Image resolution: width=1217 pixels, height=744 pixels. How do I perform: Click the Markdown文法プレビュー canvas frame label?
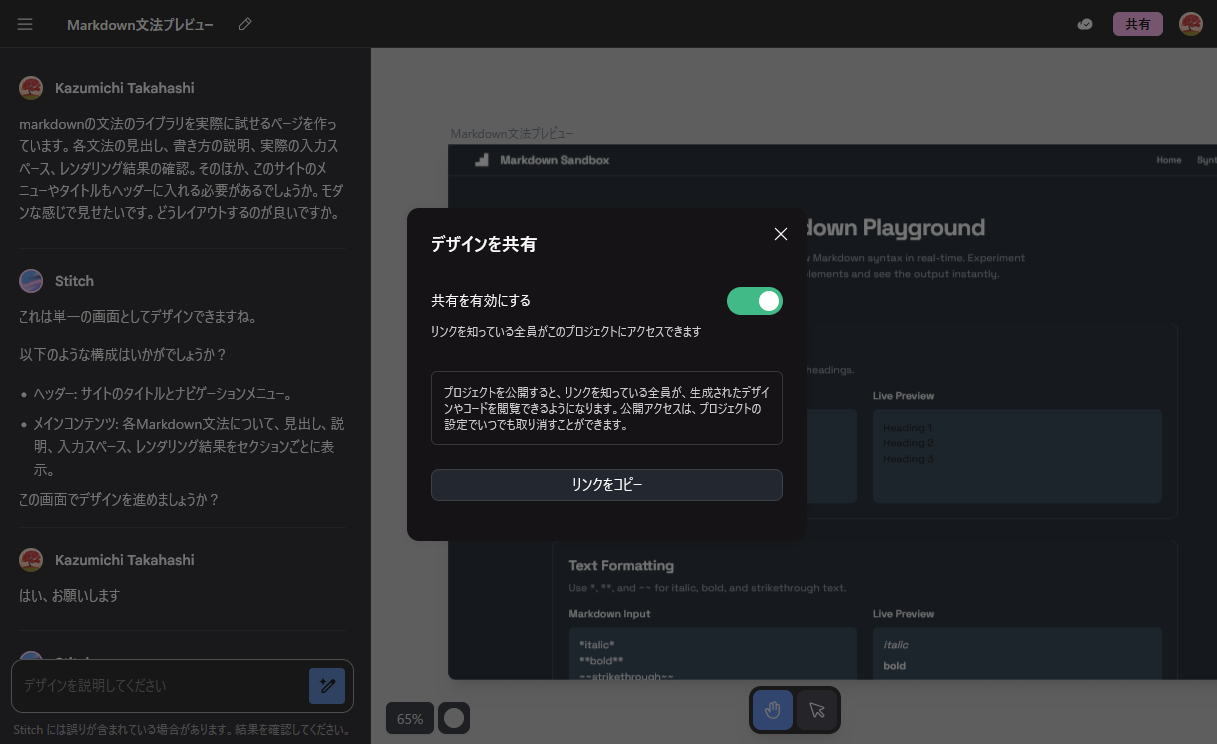pos(512,133)
